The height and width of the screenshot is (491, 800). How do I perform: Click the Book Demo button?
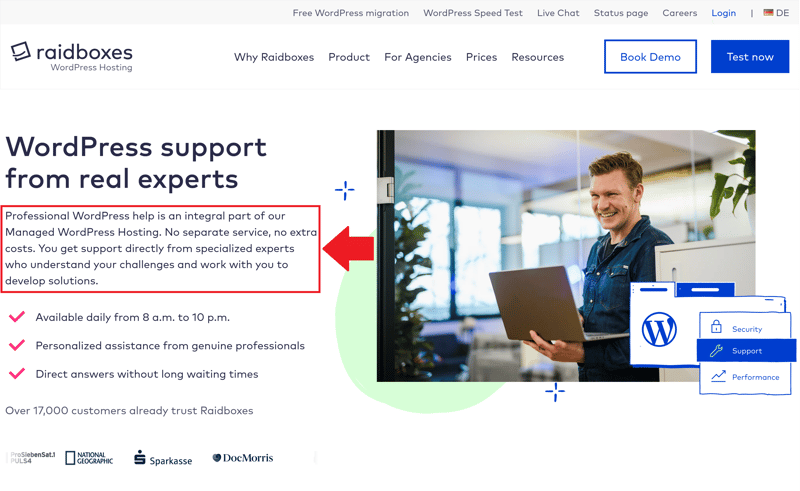(651, 57)
